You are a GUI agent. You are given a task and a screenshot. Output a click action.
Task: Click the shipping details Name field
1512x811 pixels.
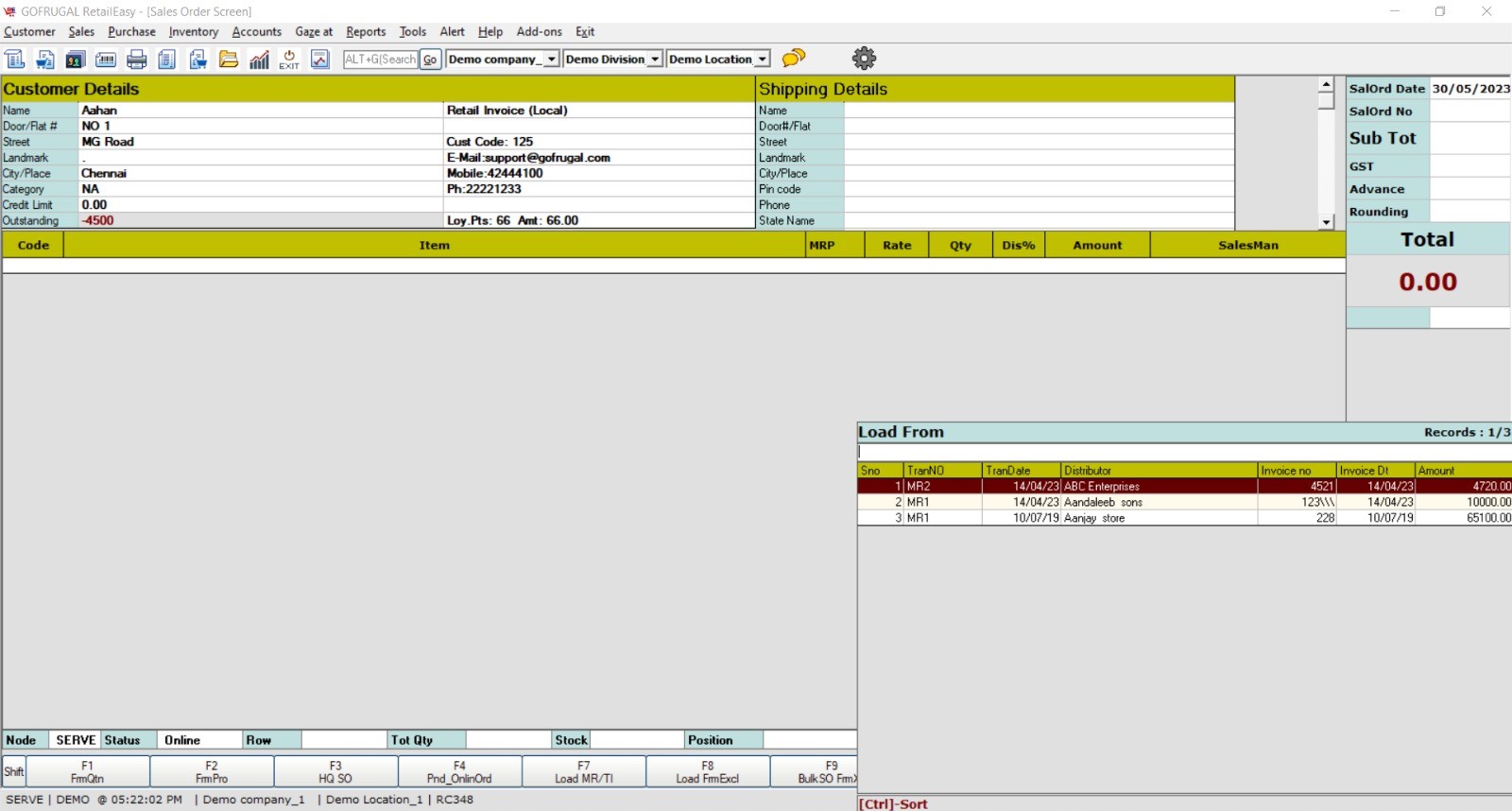tap(1039, 111)
